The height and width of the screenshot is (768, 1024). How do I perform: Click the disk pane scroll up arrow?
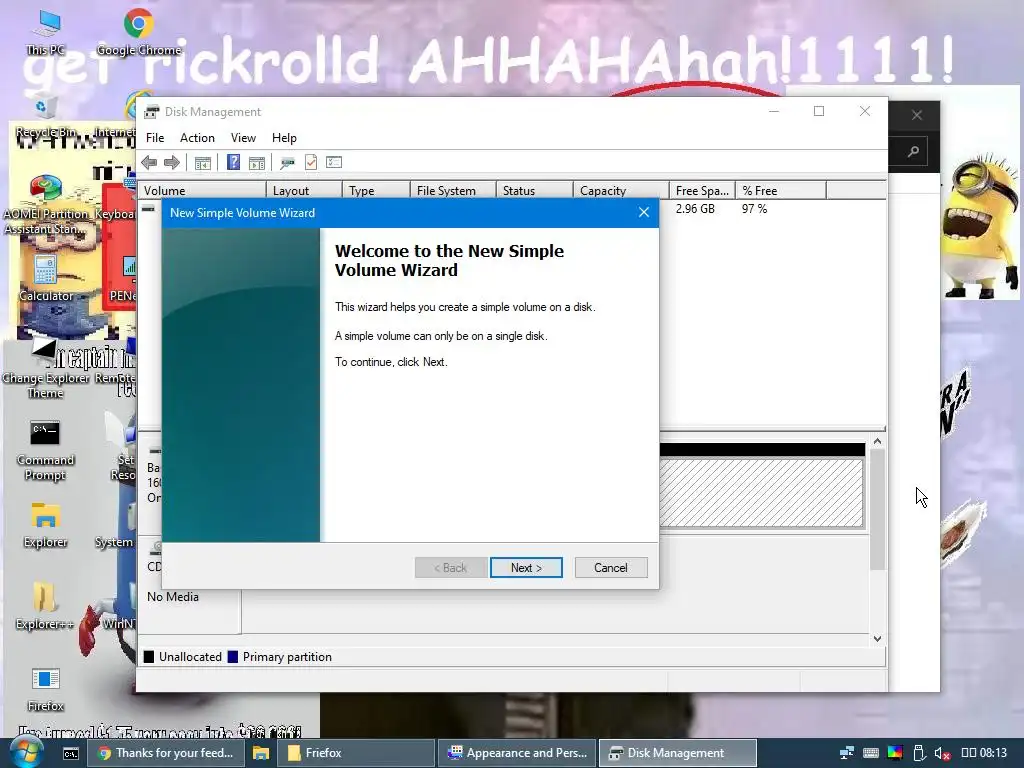[878, 442]
